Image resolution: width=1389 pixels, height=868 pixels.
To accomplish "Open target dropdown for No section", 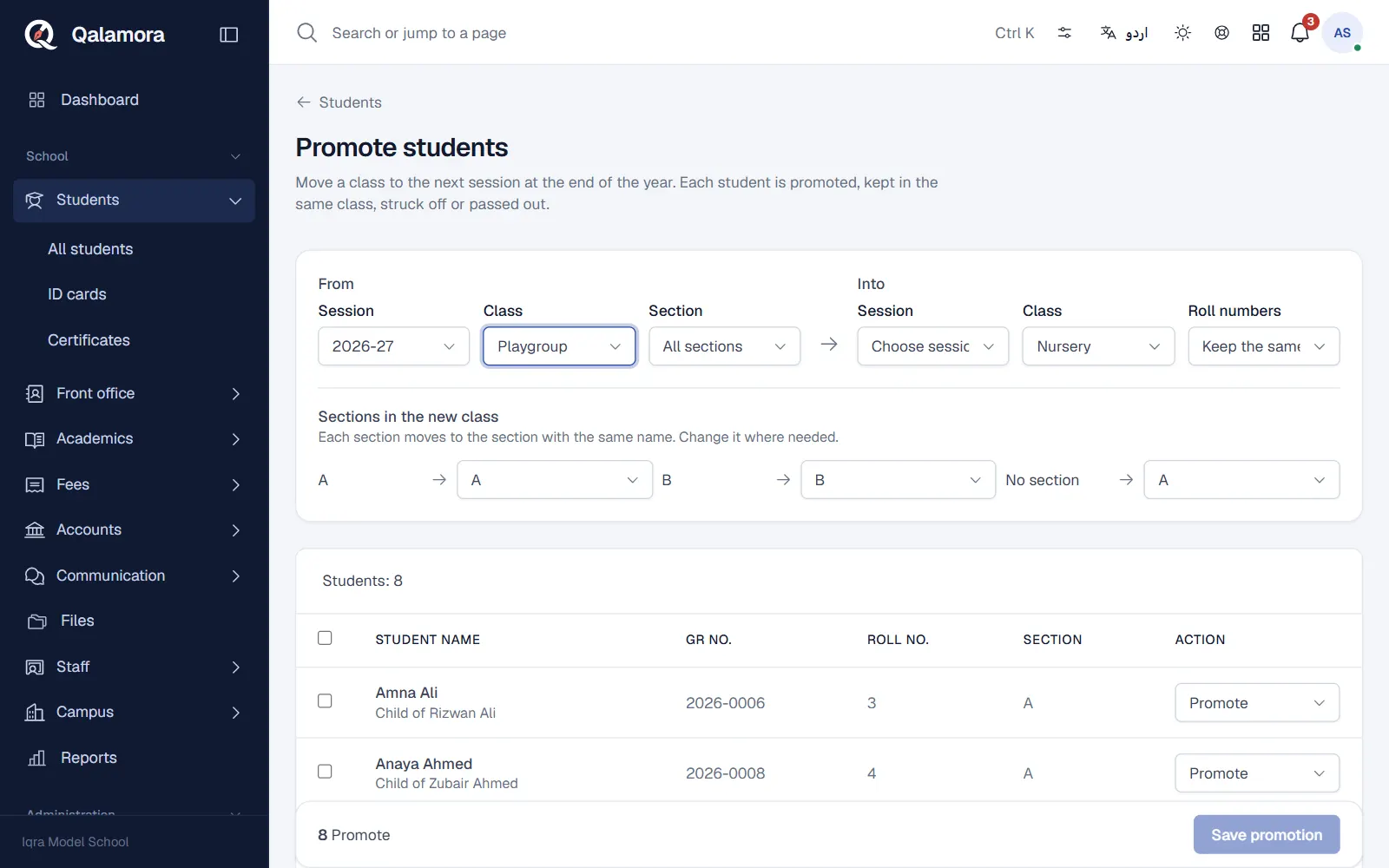I will point(1241,480).
